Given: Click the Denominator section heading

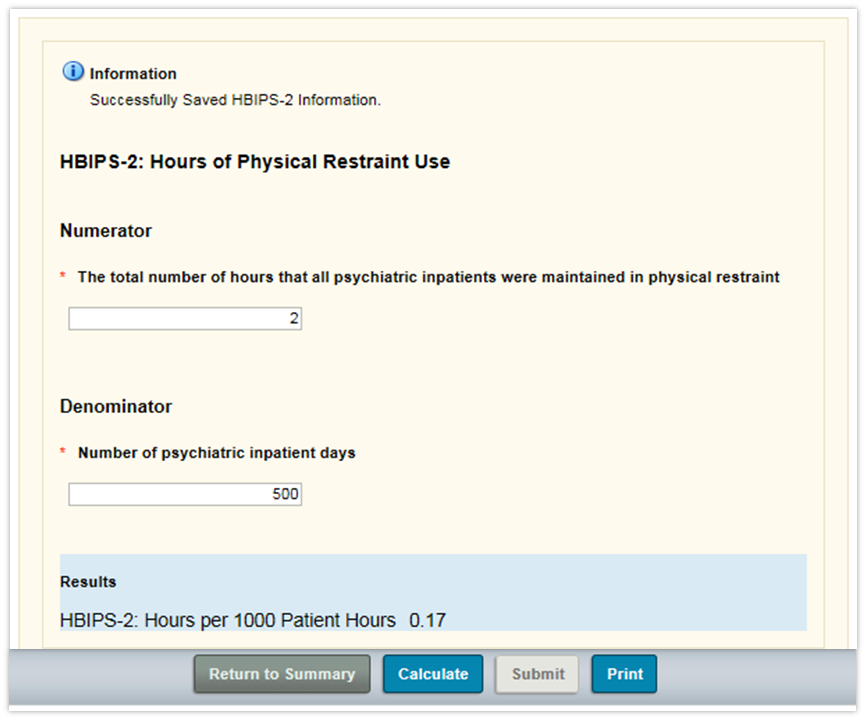Looking at the screenshot, I should click(116, 407).
